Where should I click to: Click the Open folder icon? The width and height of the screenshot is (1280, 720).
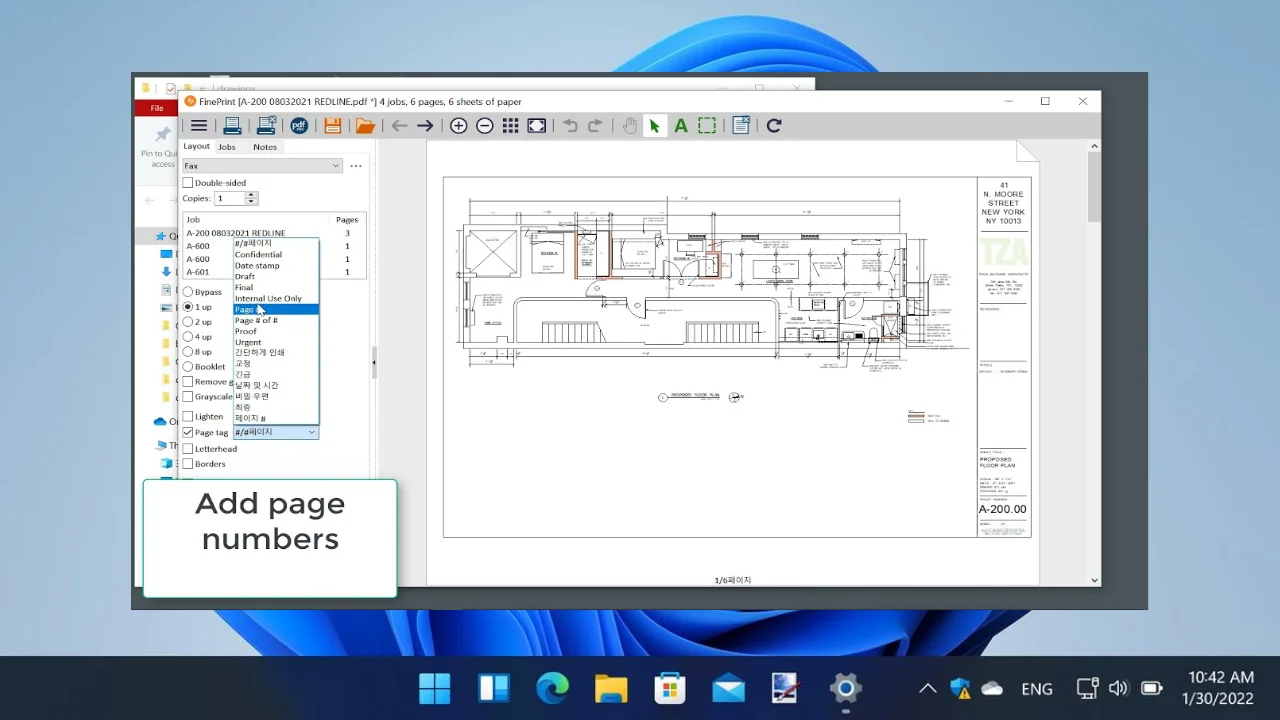[x=365, y=126]
